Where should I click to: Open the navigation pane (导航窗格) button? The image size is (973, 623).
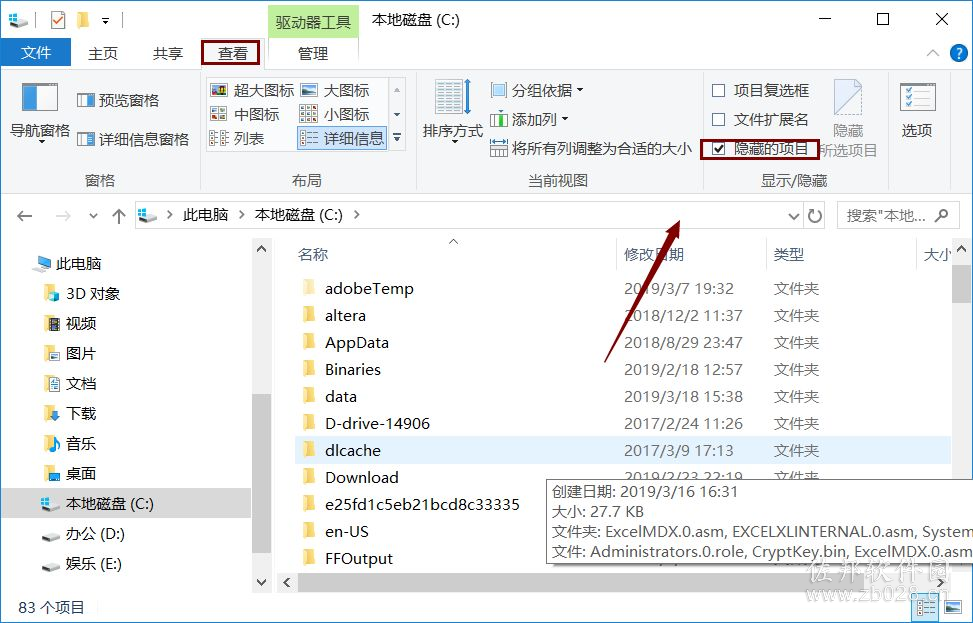[x=40, y=112]
